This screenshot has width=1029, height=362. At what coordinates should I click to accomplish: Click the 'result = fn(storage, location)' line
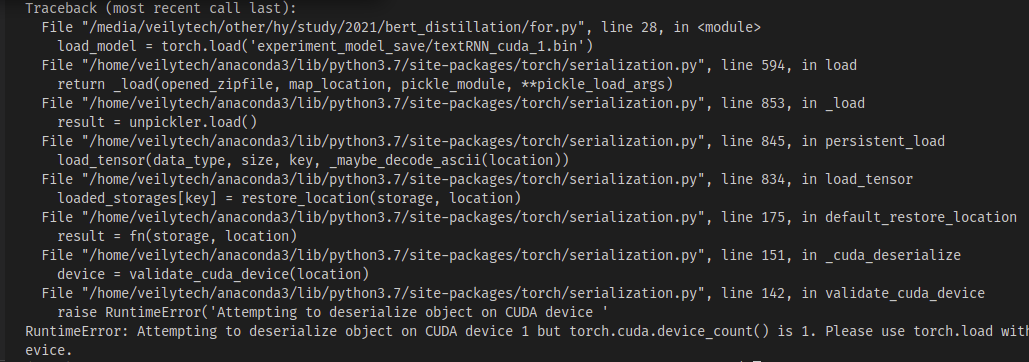click(x=178, y=237)
